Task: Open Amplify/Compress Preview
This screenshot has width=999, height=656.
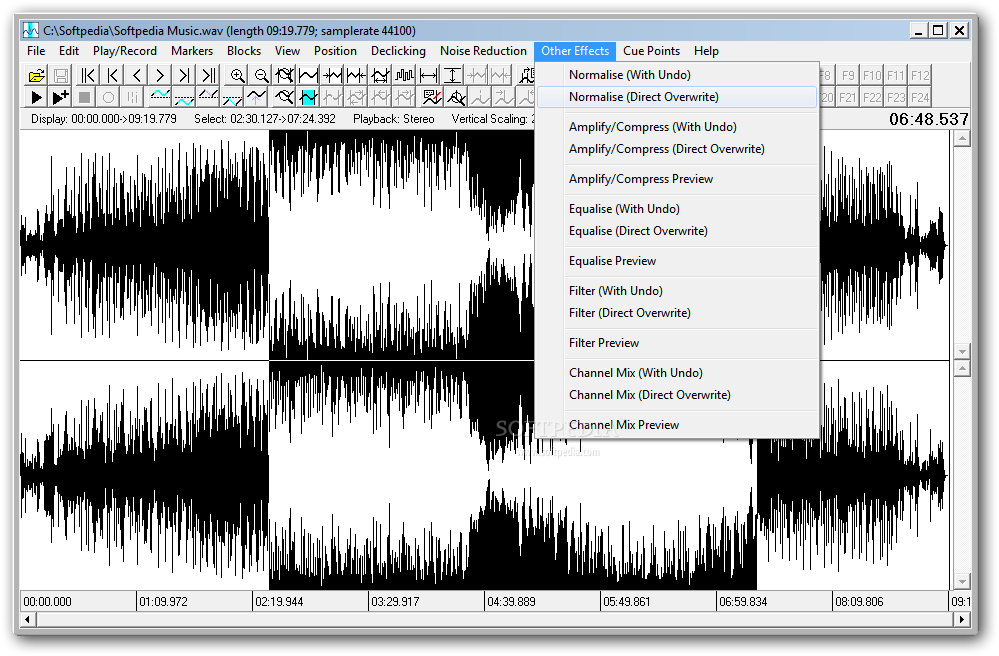Action: pos(677,179)
